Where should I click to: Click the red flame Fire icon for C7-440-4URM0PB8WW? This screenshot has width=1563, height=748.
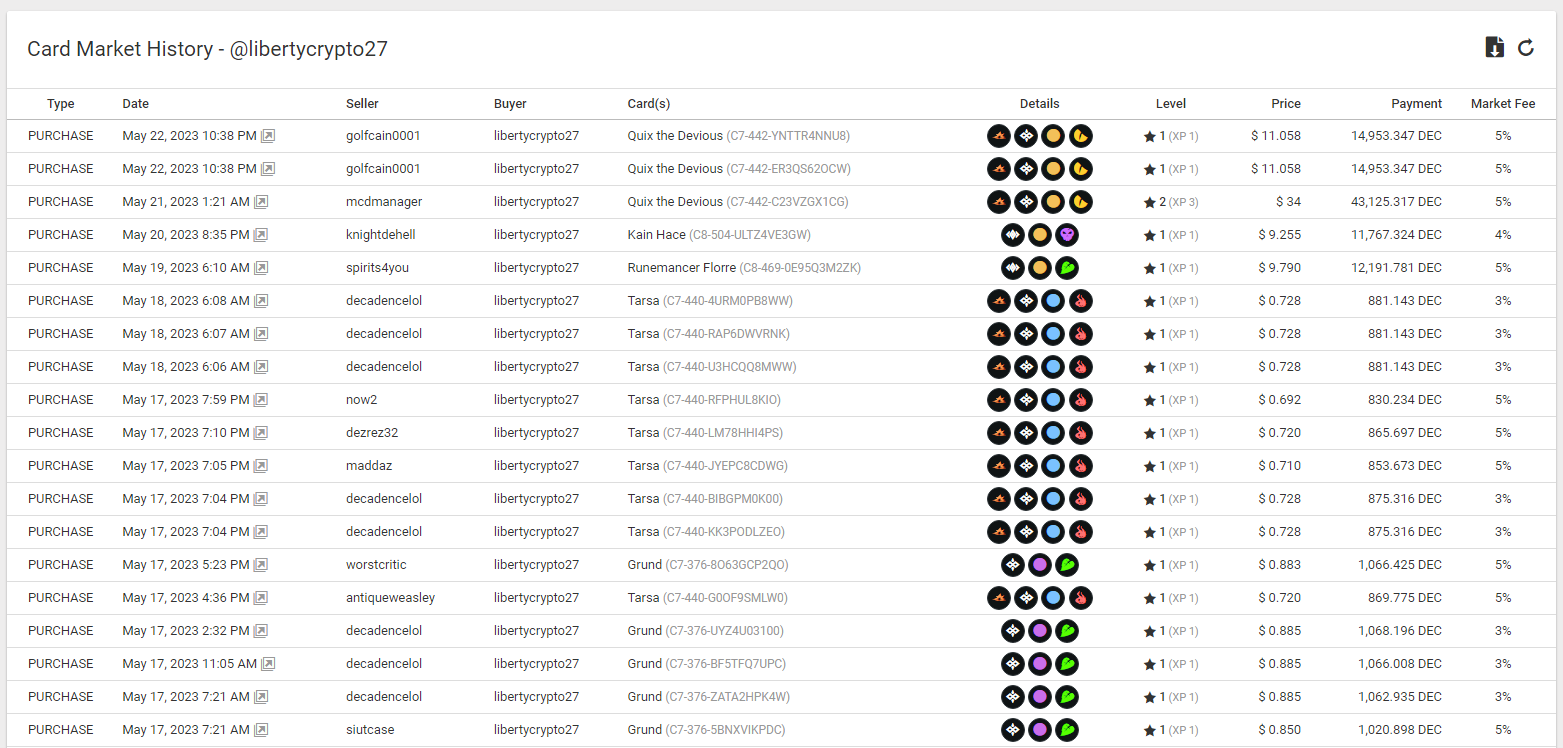(x=1080, y=301)
